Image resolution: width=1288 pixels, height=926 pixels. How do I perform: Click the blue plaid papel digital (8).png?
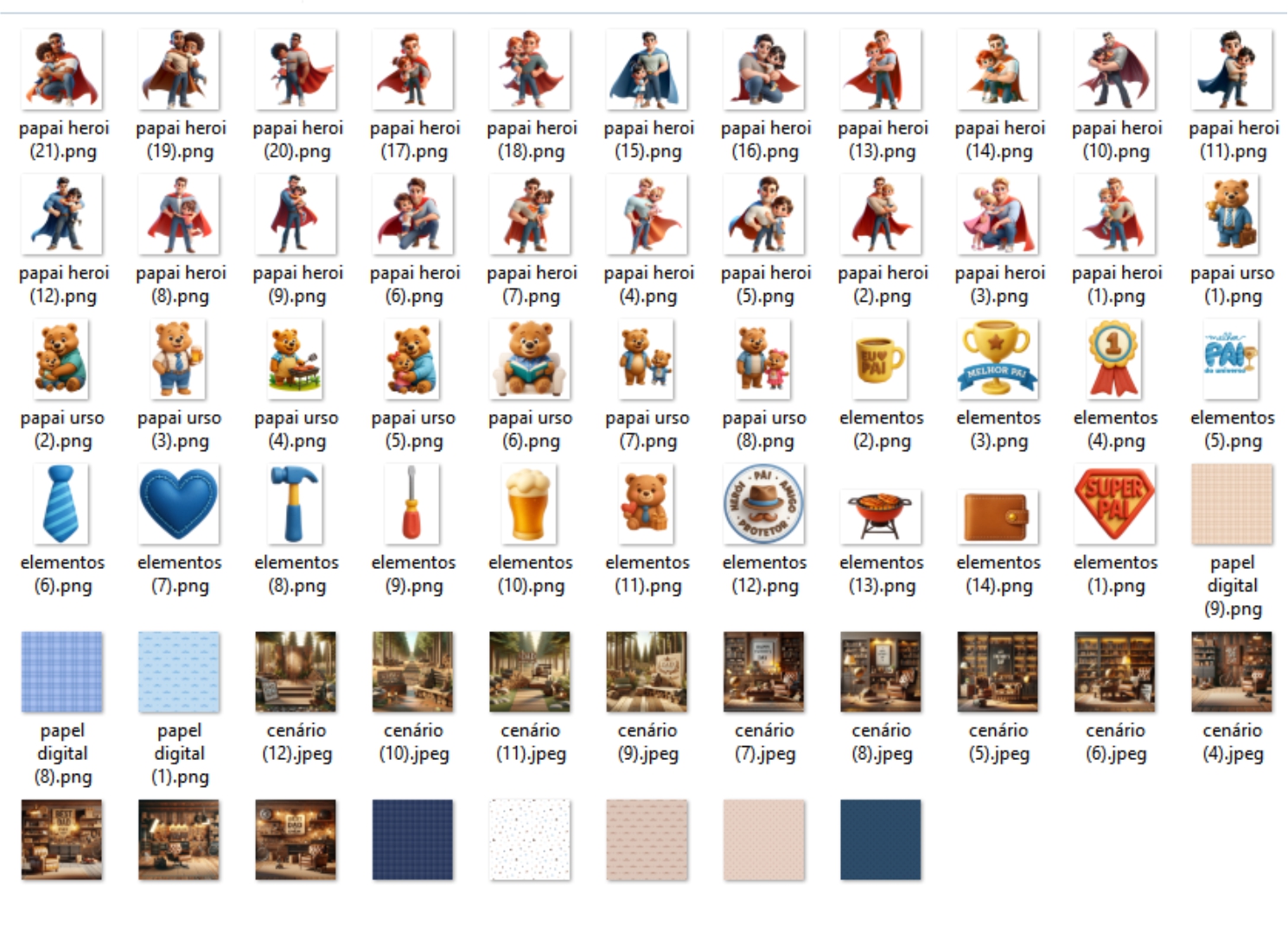point(61,672)
